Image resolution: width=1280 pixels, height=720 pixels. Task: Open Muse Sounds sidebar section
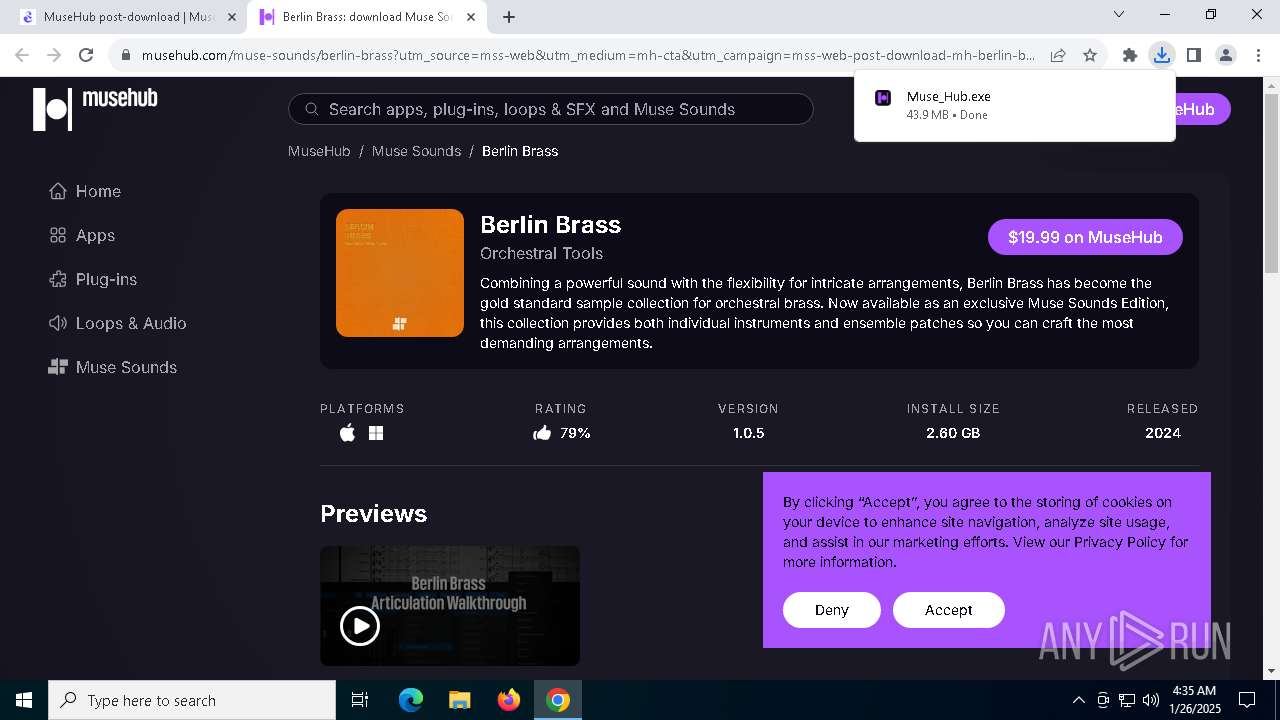113,367
